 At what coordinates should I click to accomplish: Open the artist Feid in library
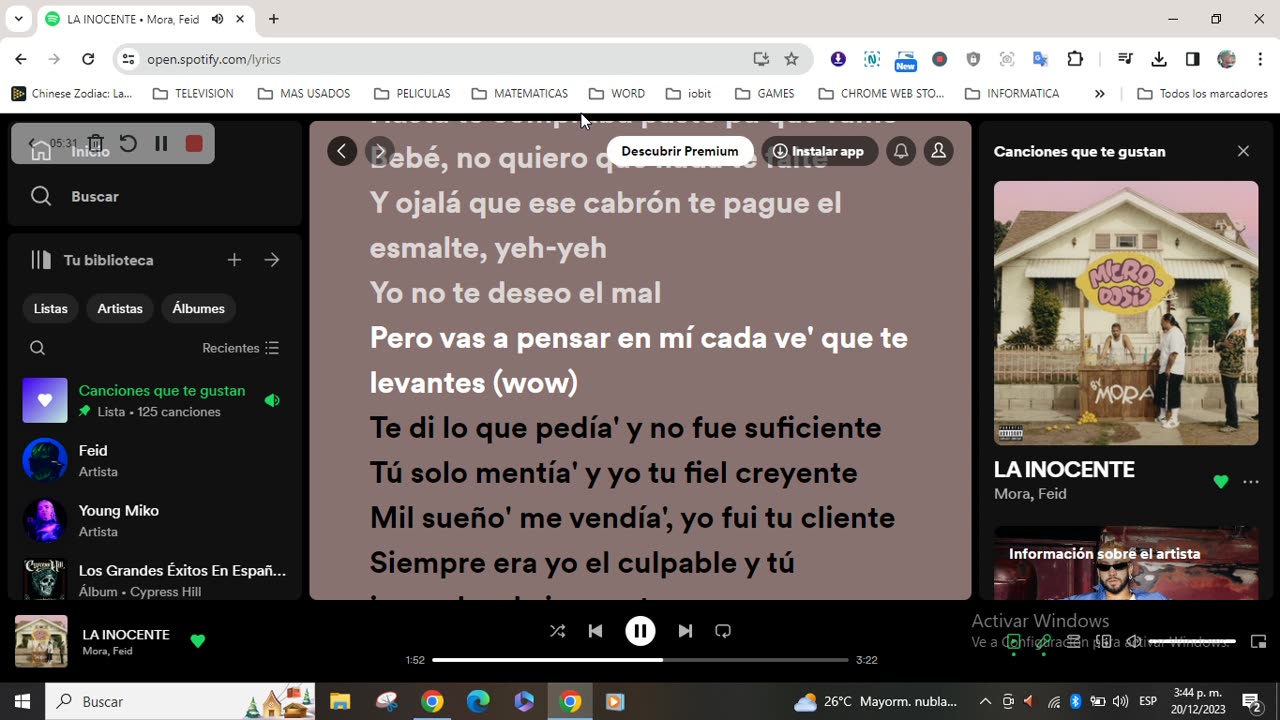pos(155,460)
